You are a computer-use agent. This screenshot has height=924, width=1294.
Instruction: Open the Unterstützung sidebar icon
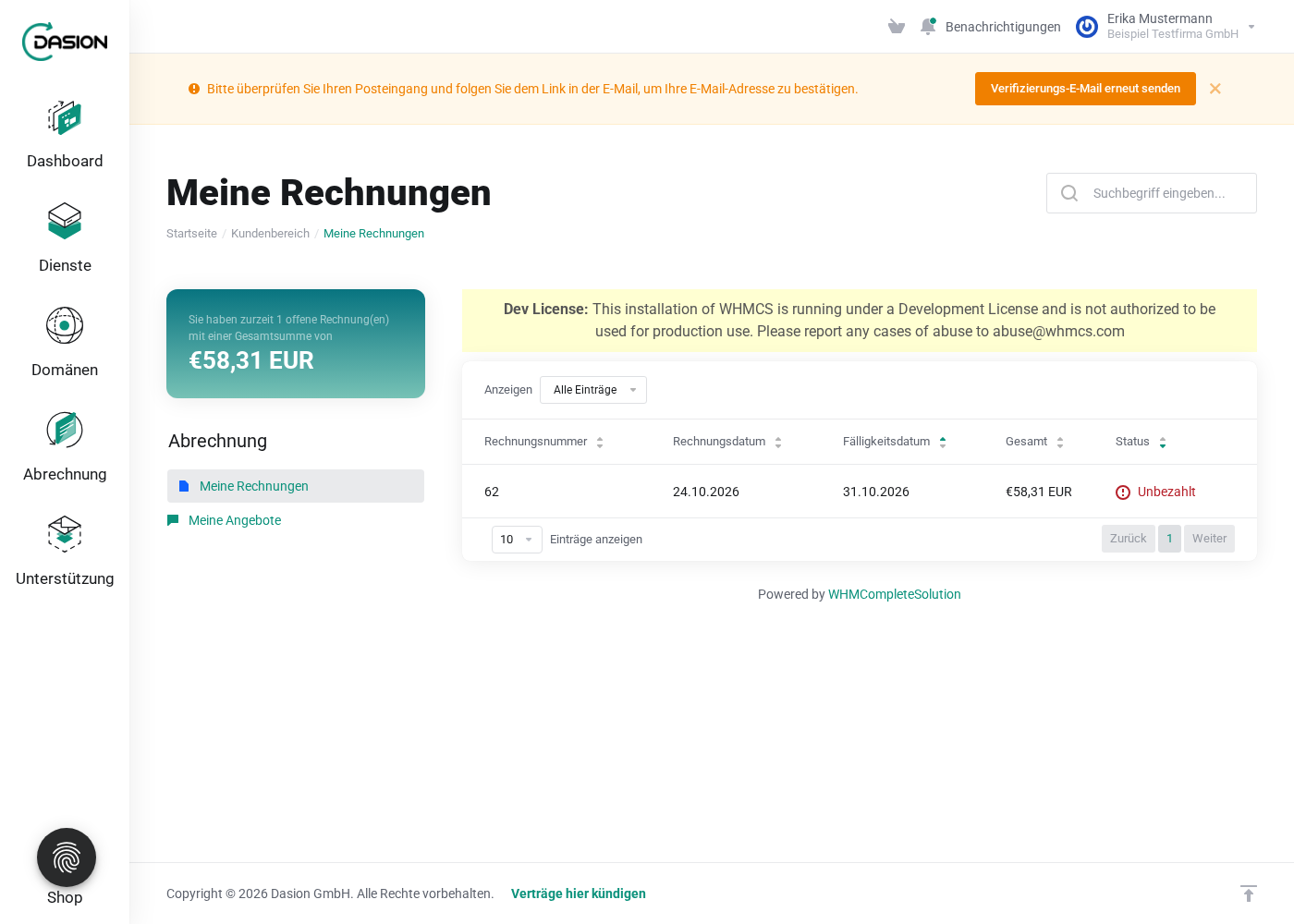[65, 534]
